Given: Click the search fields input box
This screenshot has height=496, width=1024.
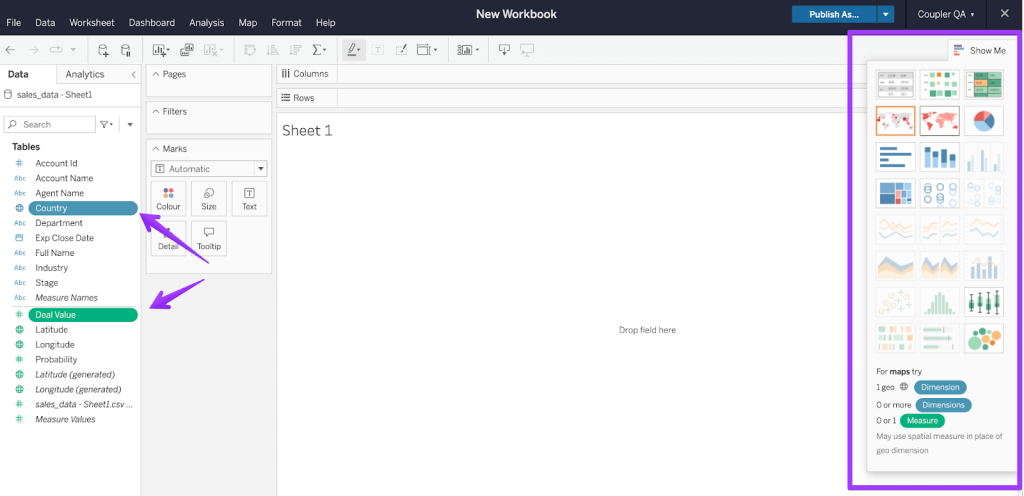Looking at the screenshot, I should (x=50, y=124).
